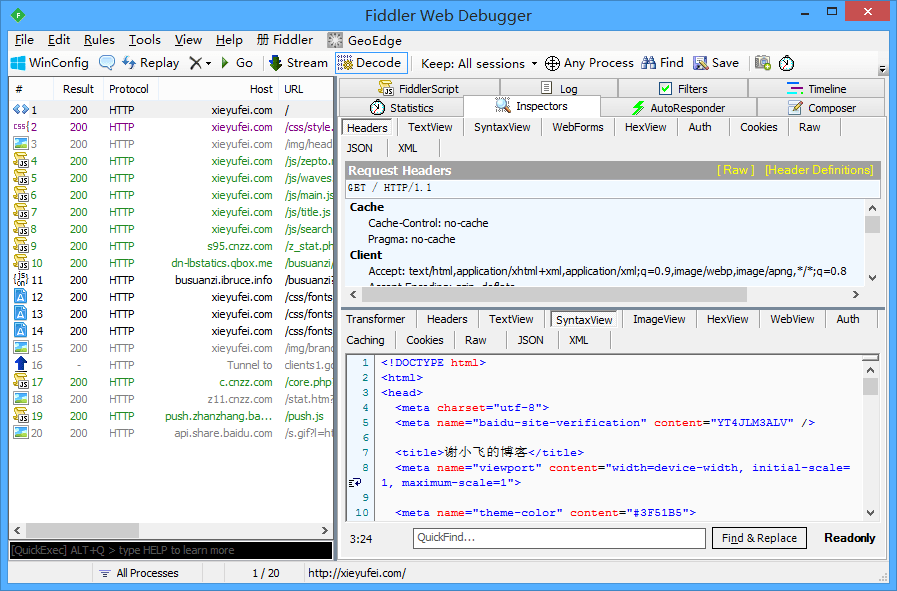Sort sessions by Result column

click(x=78, y=89)
